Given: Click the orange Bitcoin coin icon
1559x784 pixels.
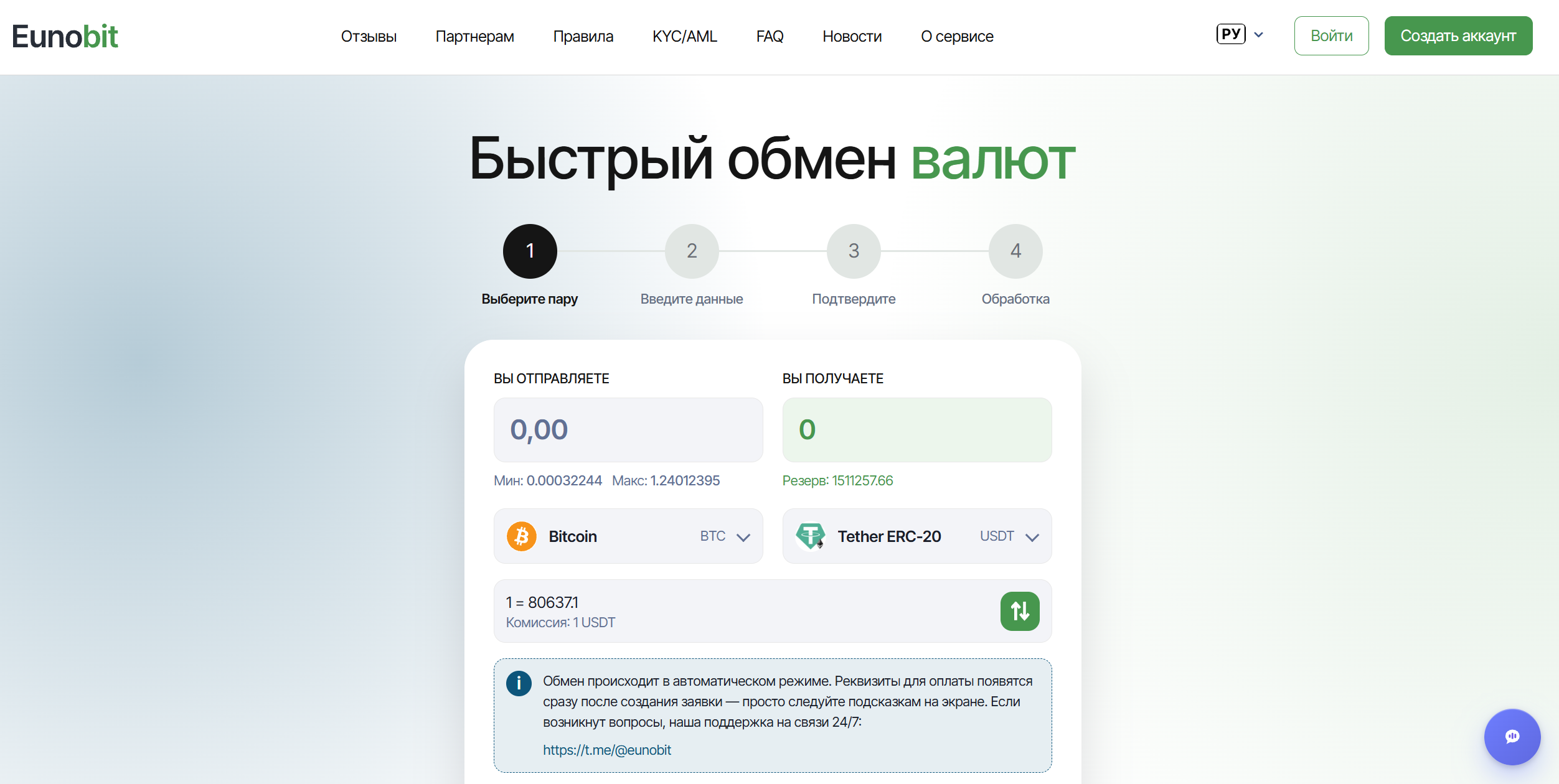Looking at the screenshot, I should (522, 536).
